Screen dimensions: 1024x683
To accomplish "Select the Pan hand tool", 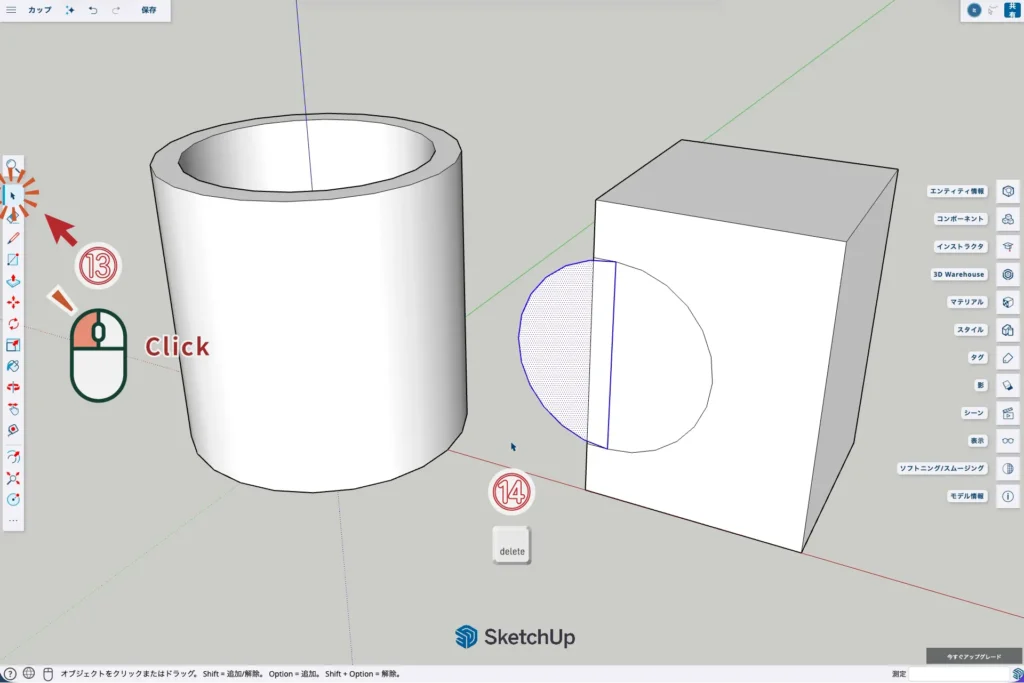I will point(13,409).
